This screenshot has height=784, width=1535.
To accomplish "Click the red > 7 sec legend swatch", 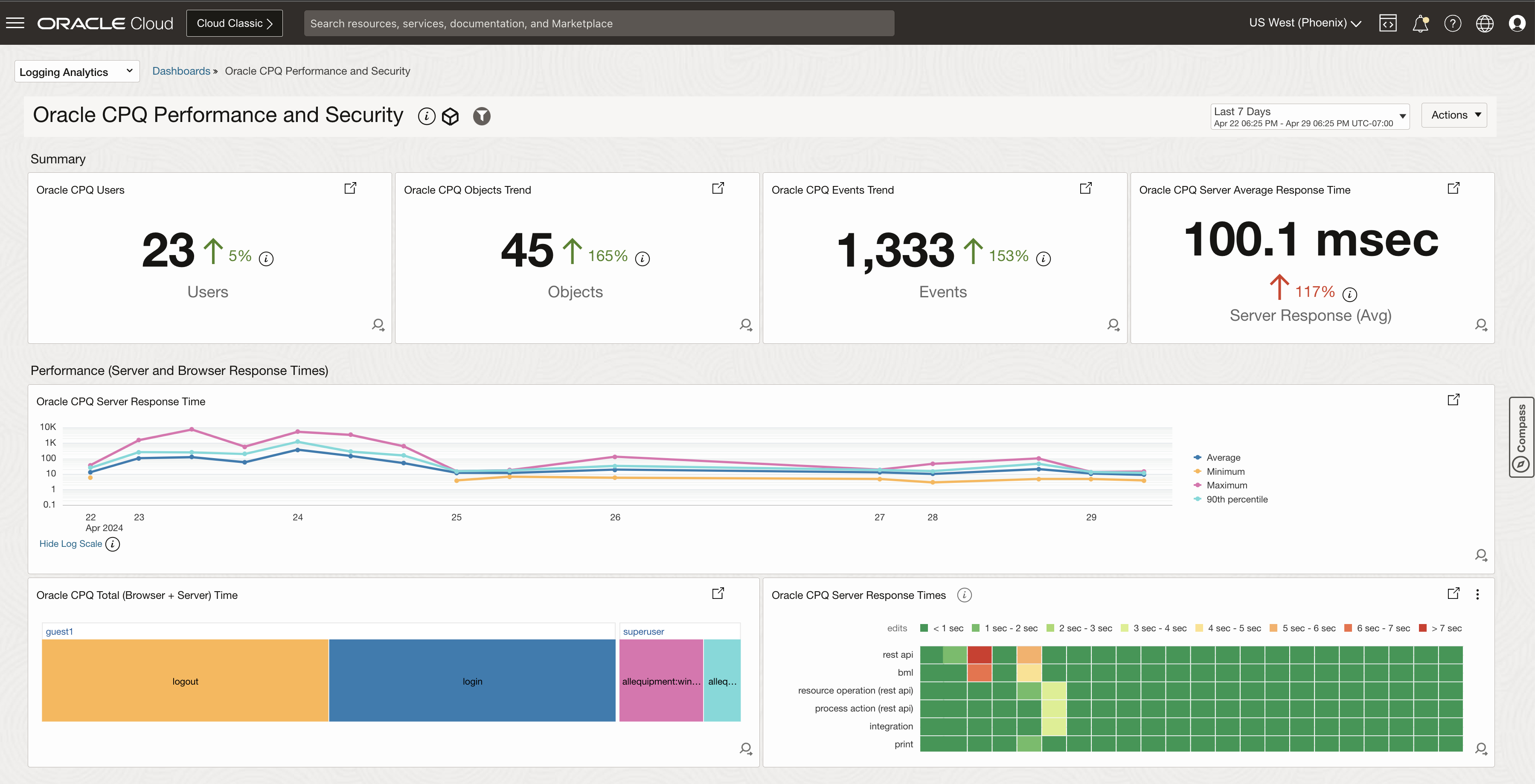I will click(1423, 628).
